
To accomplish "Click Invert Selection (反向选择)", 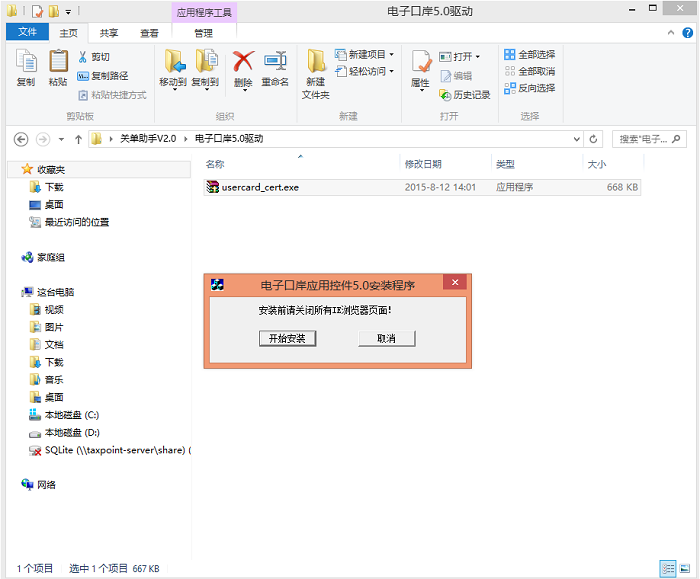I will coord(530,88).
